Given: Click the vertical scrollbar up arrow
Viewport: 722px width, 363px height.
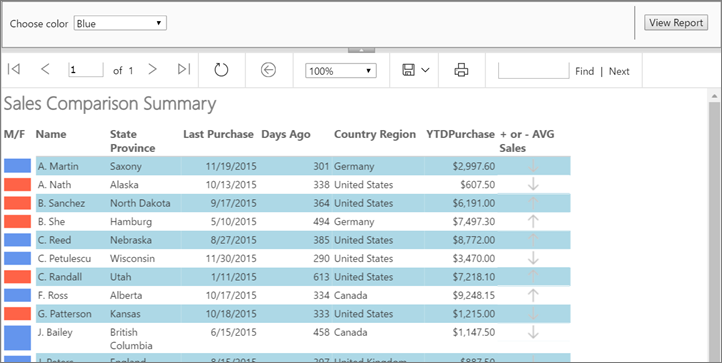Looking at the screenshot, I should pyautogui.click(x=715, y=96).
